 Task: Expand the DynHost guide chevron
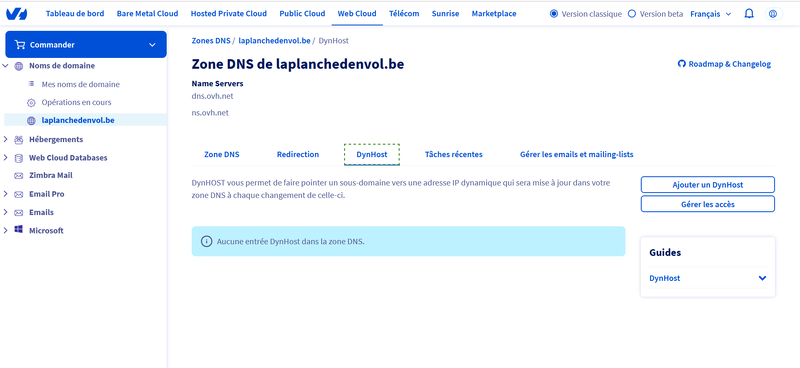click(762, 278)
